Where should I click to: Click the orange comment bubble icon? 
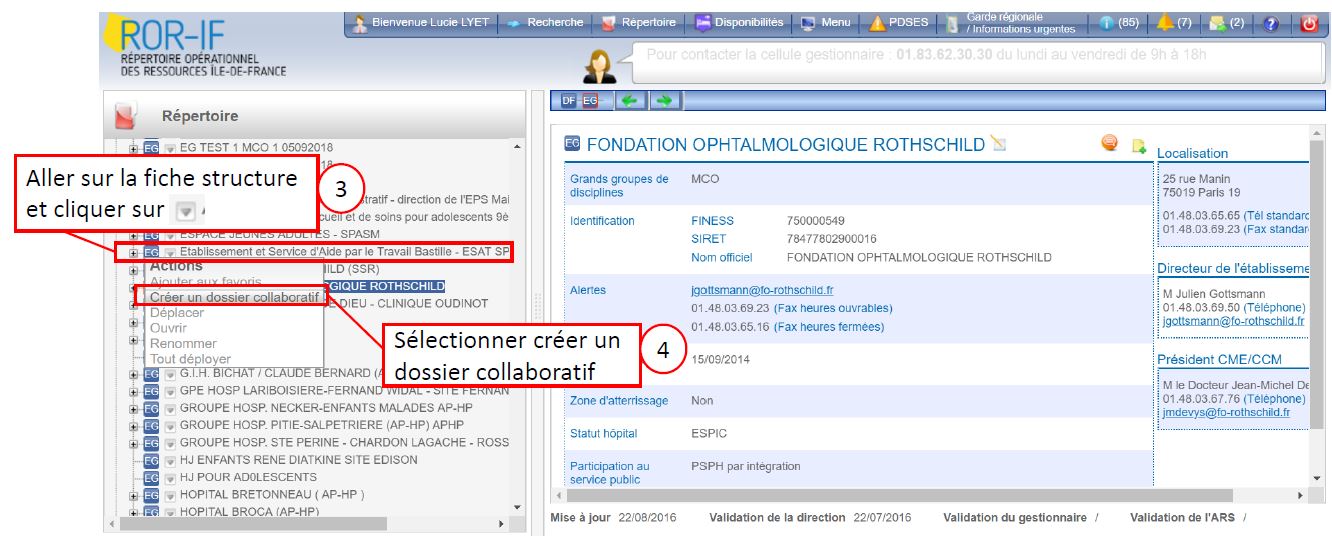pos(1109,144)
